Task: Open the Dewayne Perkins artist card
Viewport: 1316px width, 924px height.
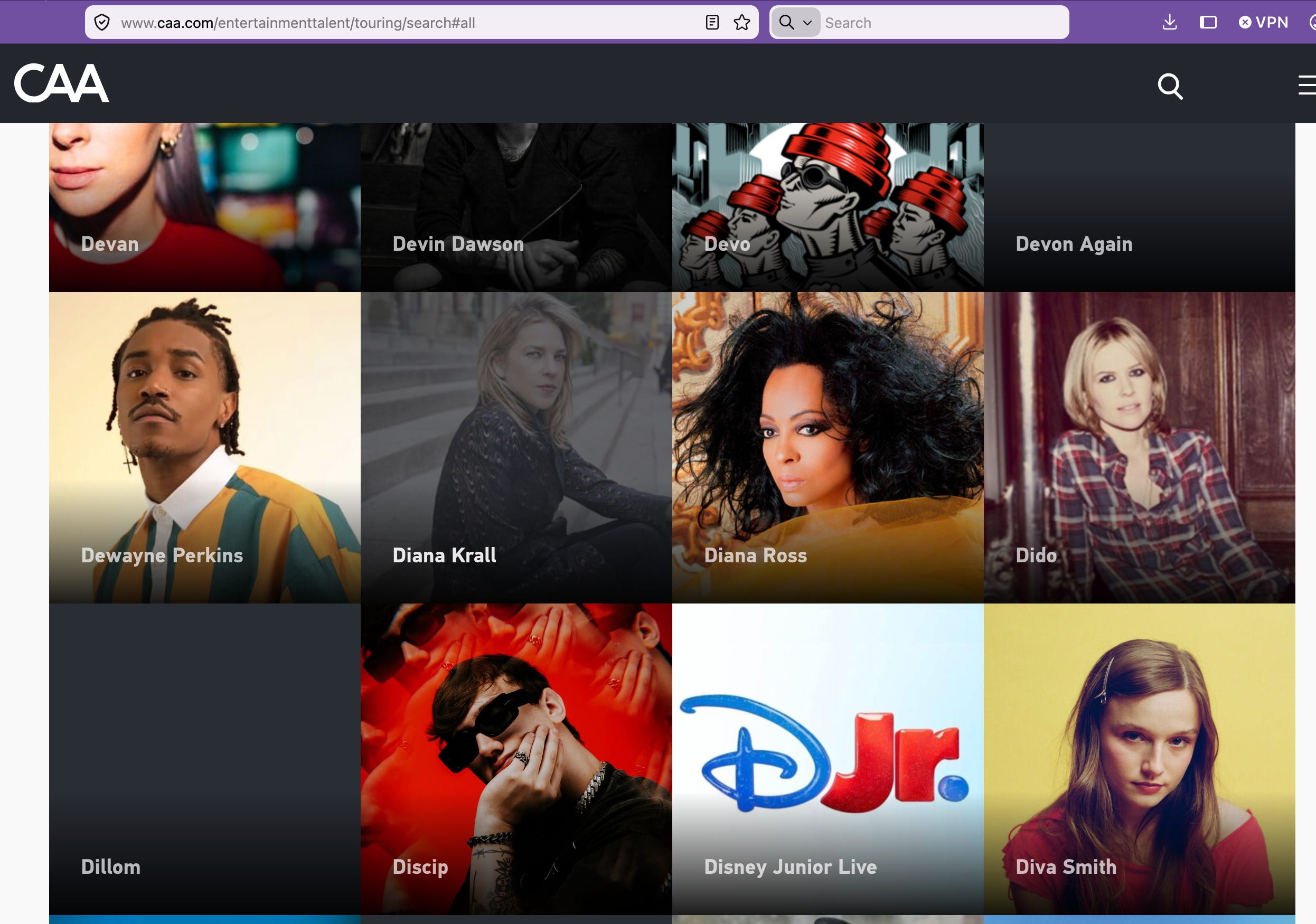Action: pyautogui.click(x=204, y=448)
